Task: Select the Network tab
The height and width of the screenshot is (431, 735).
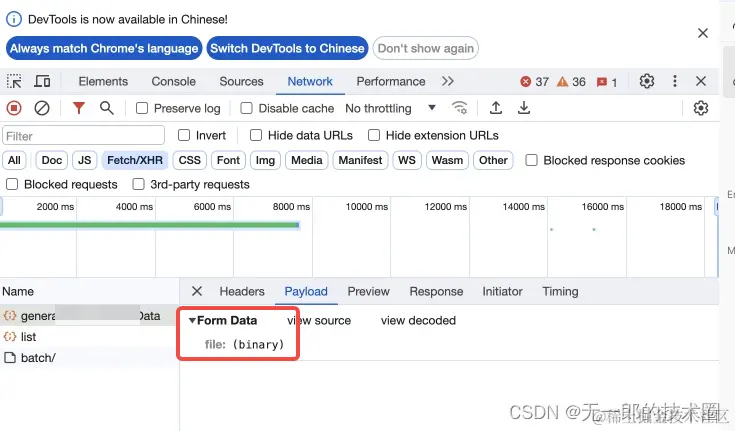Action: click(x=310, y=82)
